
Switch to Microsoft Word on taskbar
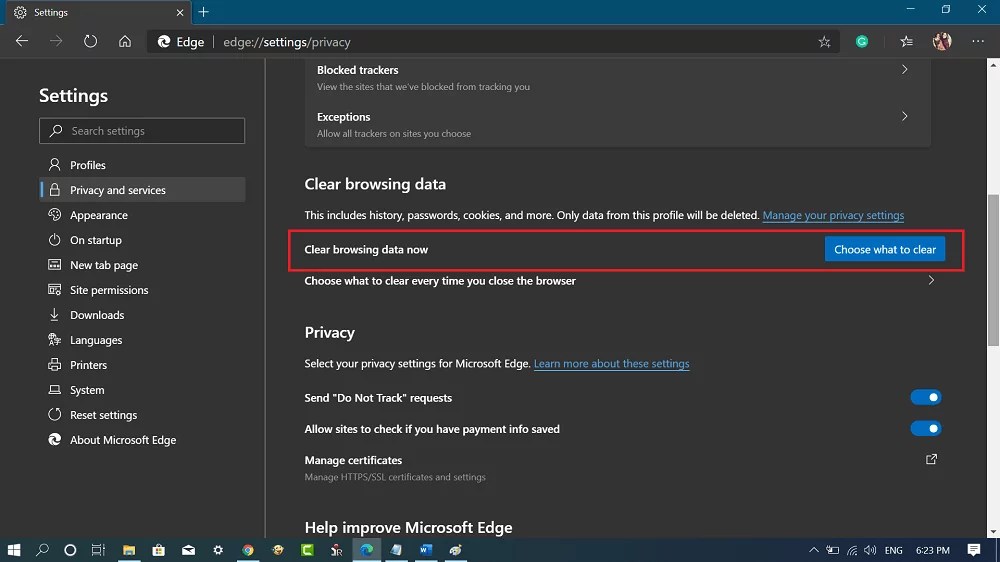pos(426,550)
